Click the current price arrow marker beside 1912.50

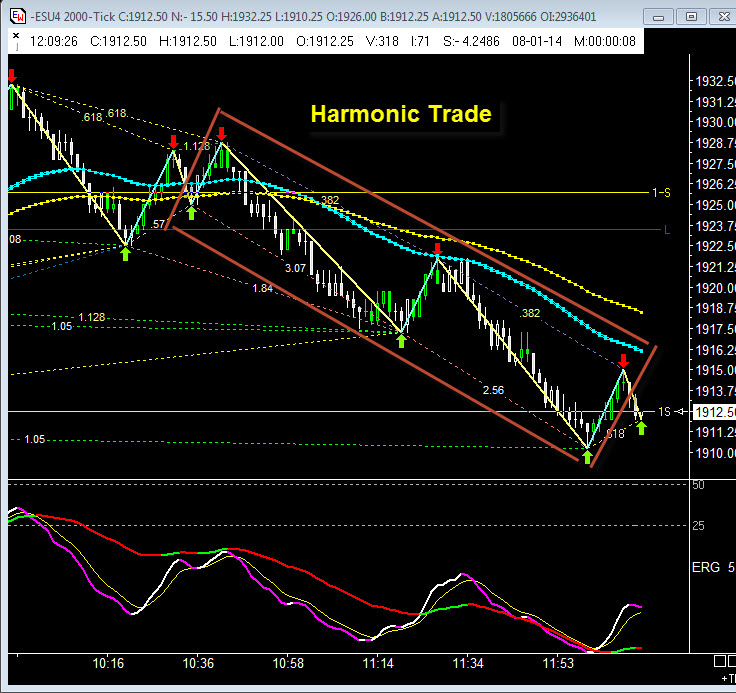(x=682, y=412)
